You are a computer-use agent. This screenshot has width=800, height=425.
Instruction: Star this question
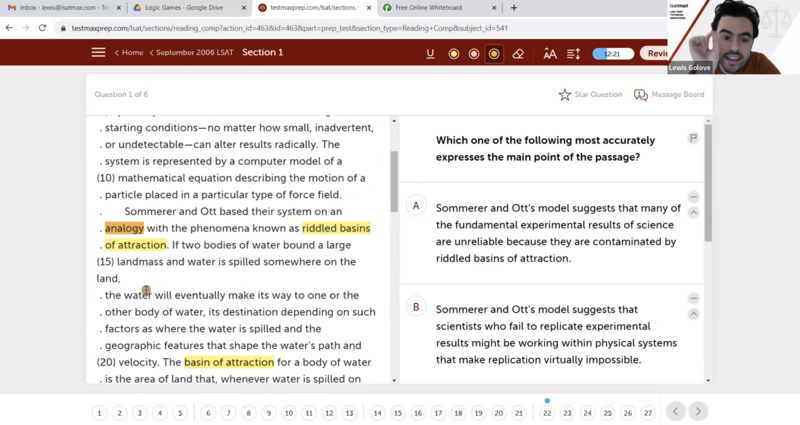[x=590, y=95]
